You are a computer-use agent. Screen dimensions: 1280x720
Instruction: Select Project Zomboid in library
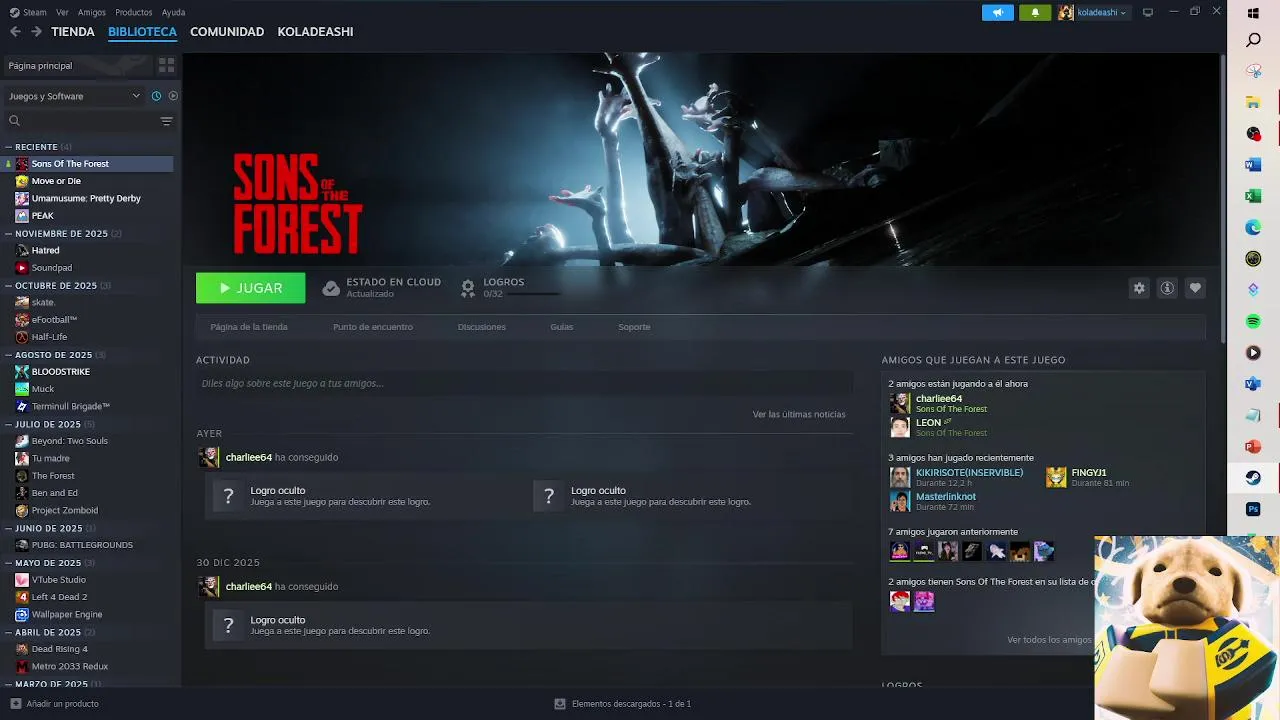[65, 510]
